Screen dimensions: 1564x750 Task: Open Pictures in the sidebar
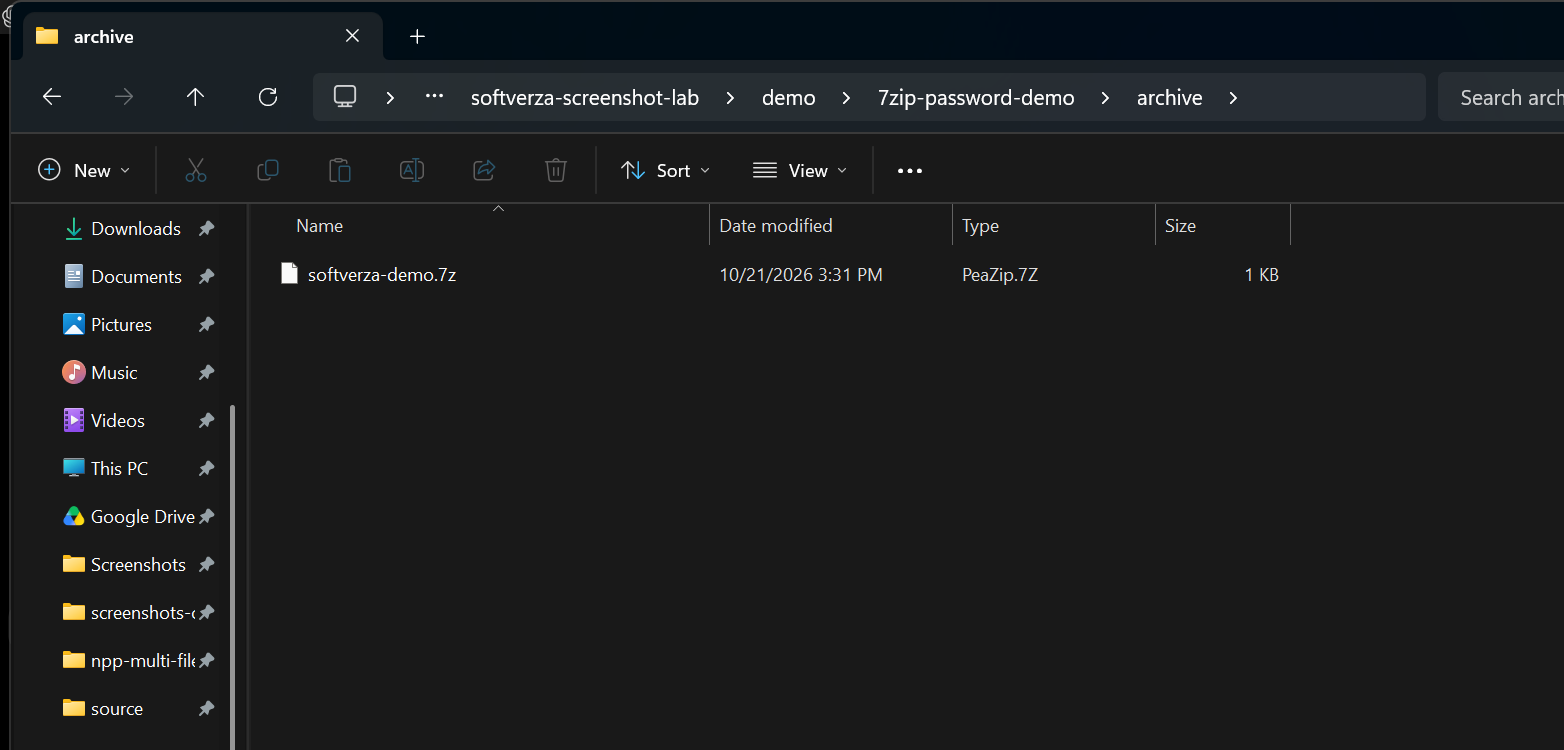pyautogui.click(x=121, y=325)
